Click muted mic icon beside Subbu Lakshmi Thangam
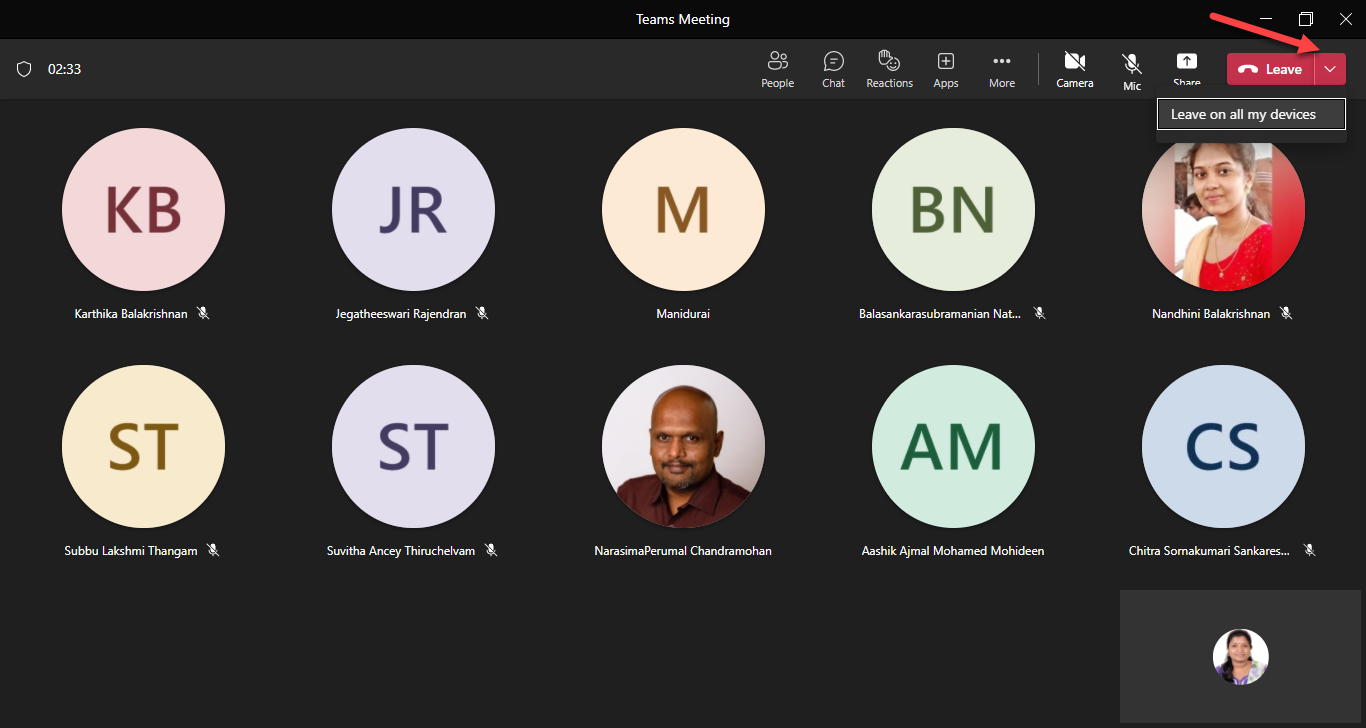This screenshot has height=728, width=1366. (x=213, y=550)
